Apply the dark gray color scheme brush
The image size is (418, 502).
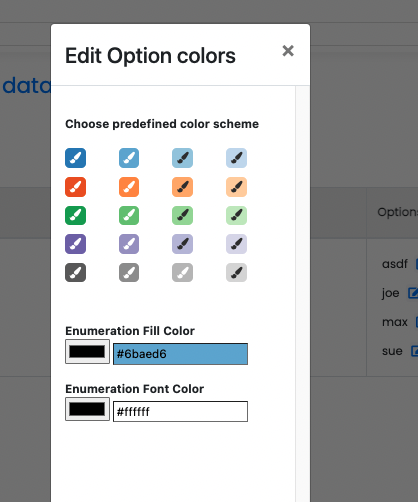[x=75, y=273]
